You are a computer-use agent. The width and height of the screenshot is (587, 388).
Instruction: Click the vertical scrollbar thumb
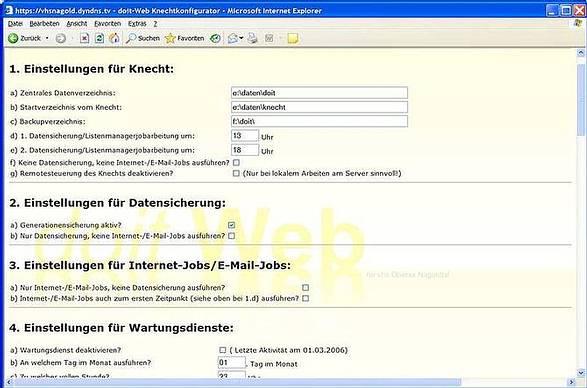[581, 100]
